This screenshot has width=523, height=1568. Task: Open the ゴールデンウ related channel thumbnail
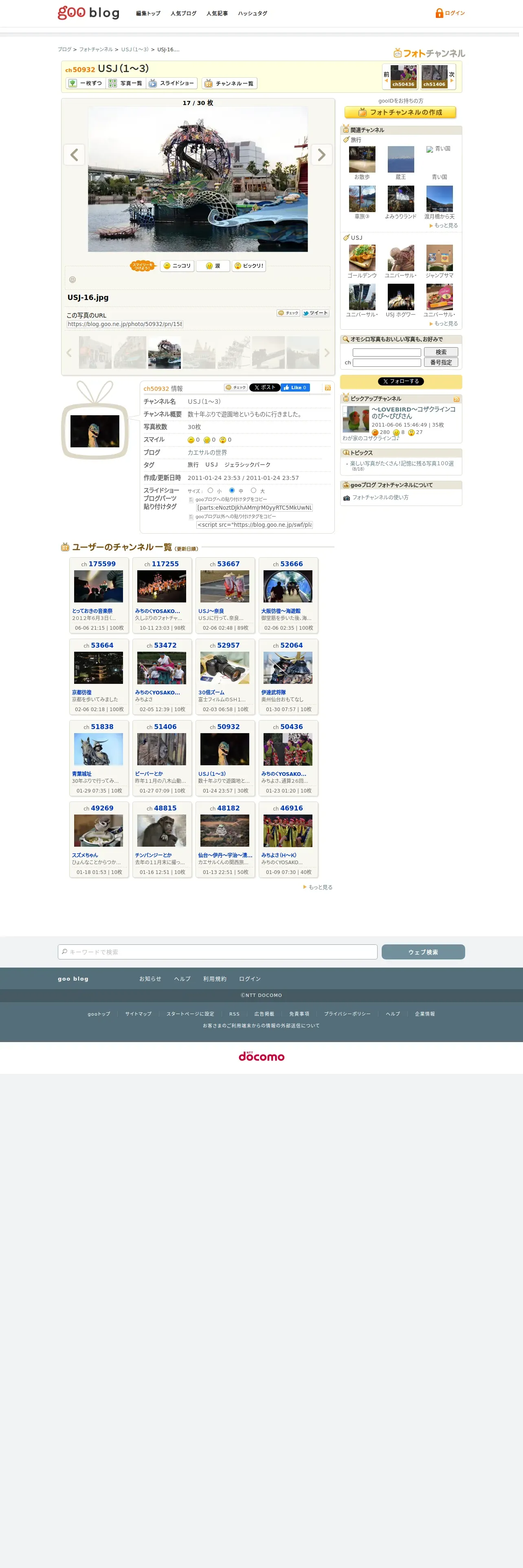pos(362,258)
